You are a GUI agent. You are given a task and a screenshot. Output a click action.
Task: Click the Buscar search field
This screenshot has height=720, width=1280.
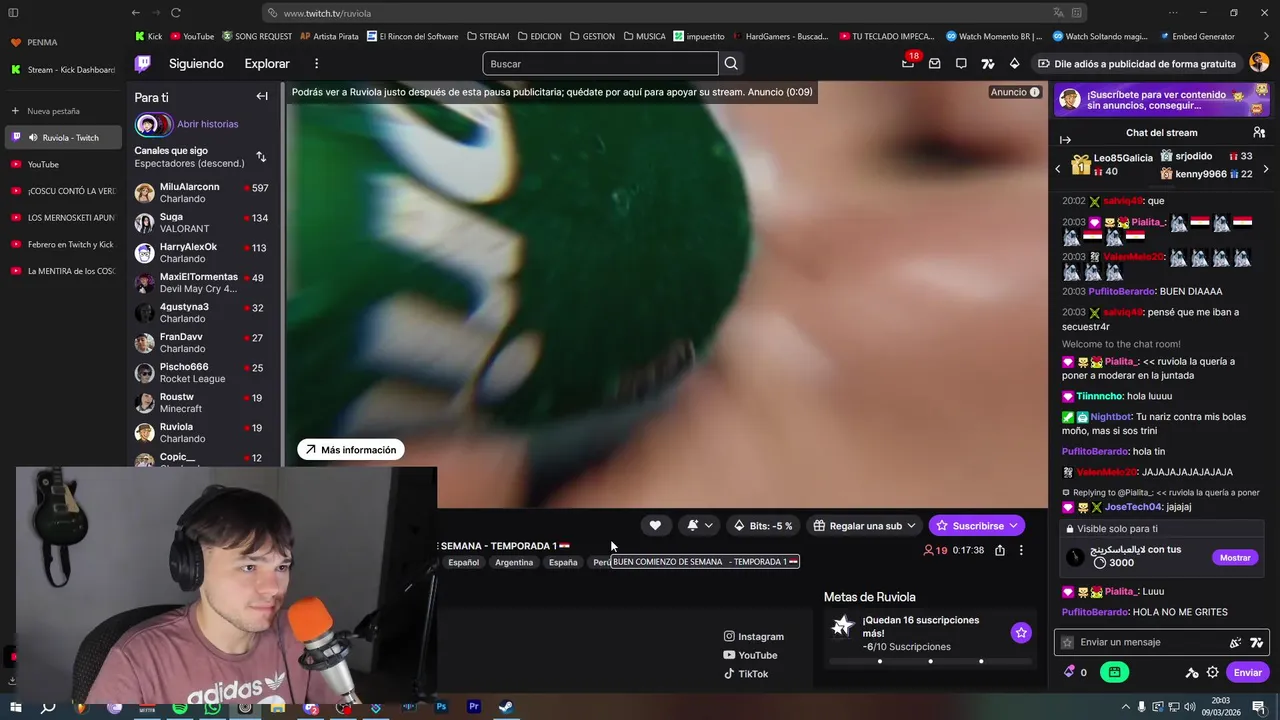pos(600,63)
